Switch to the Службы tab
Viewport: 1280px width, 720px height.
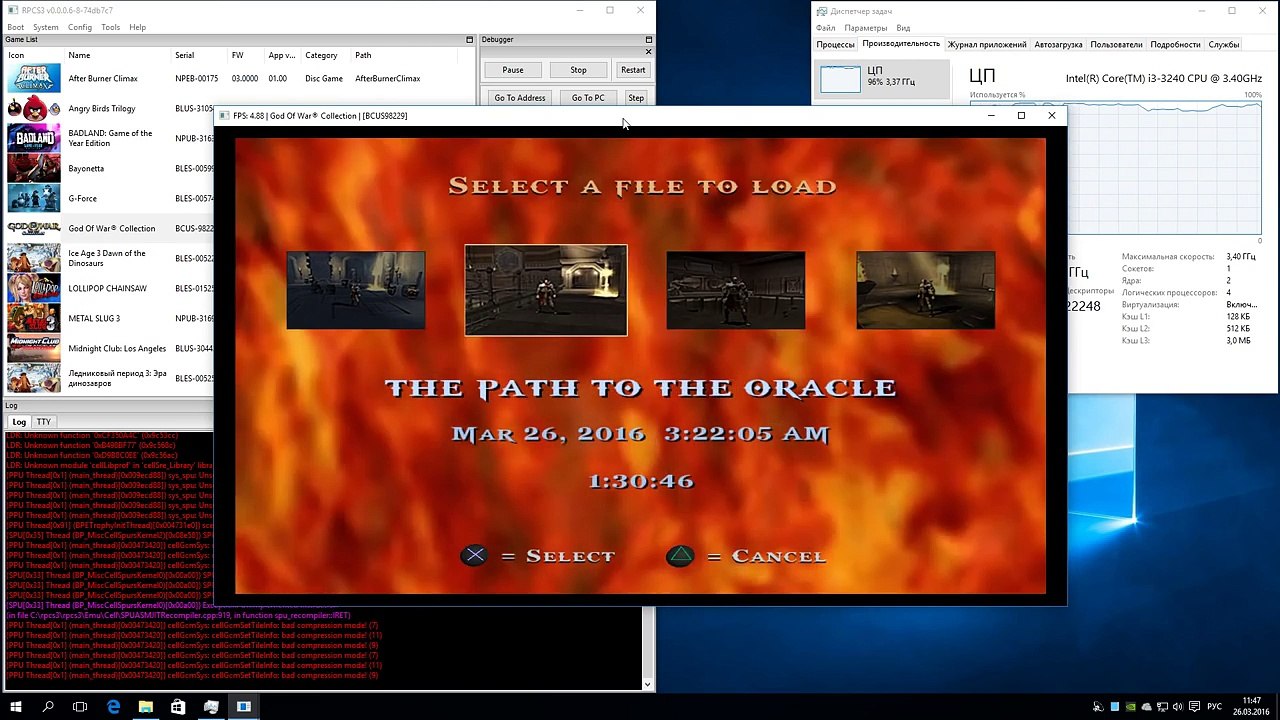[x=1224, y=45]
